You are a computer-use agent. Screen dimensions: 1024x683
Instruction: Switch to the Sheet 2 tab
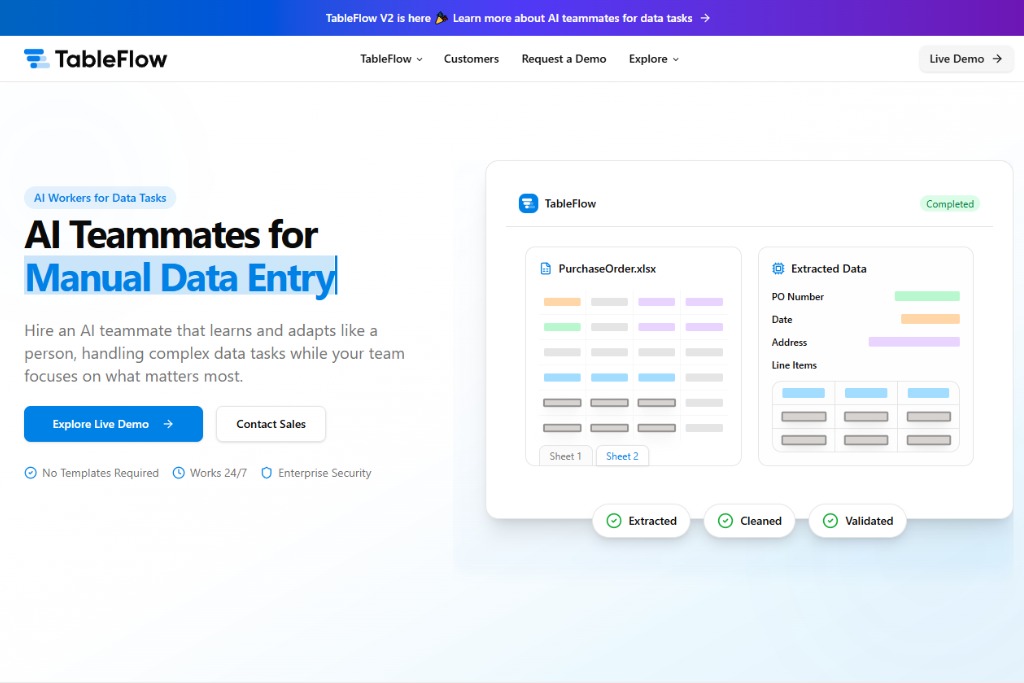[622, 456]
